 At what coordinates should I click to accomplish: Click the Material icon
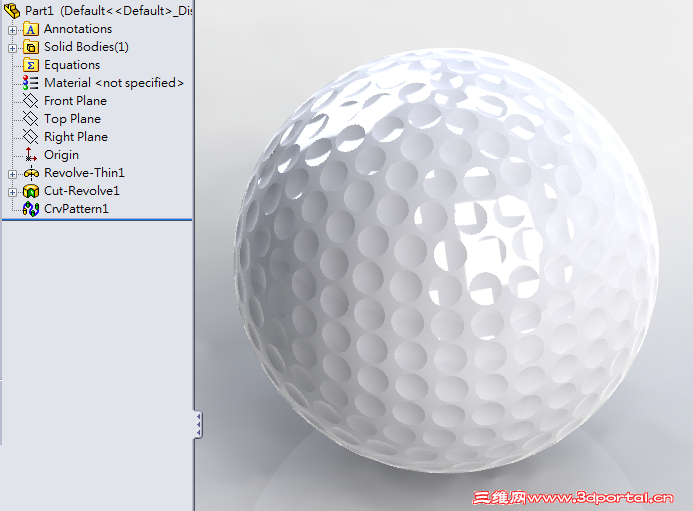tap(30, 83)
